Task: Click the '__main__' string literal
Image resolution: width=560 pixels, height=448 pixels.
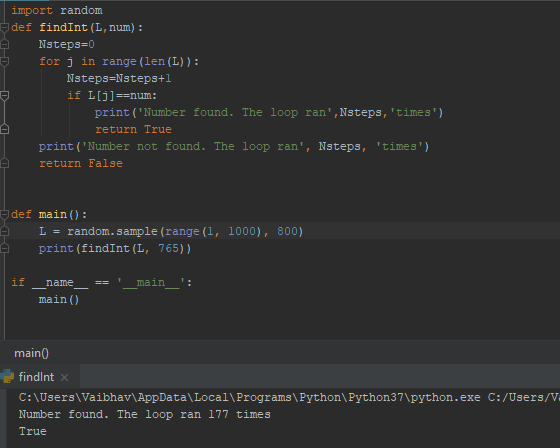Action: coord(151,283)
